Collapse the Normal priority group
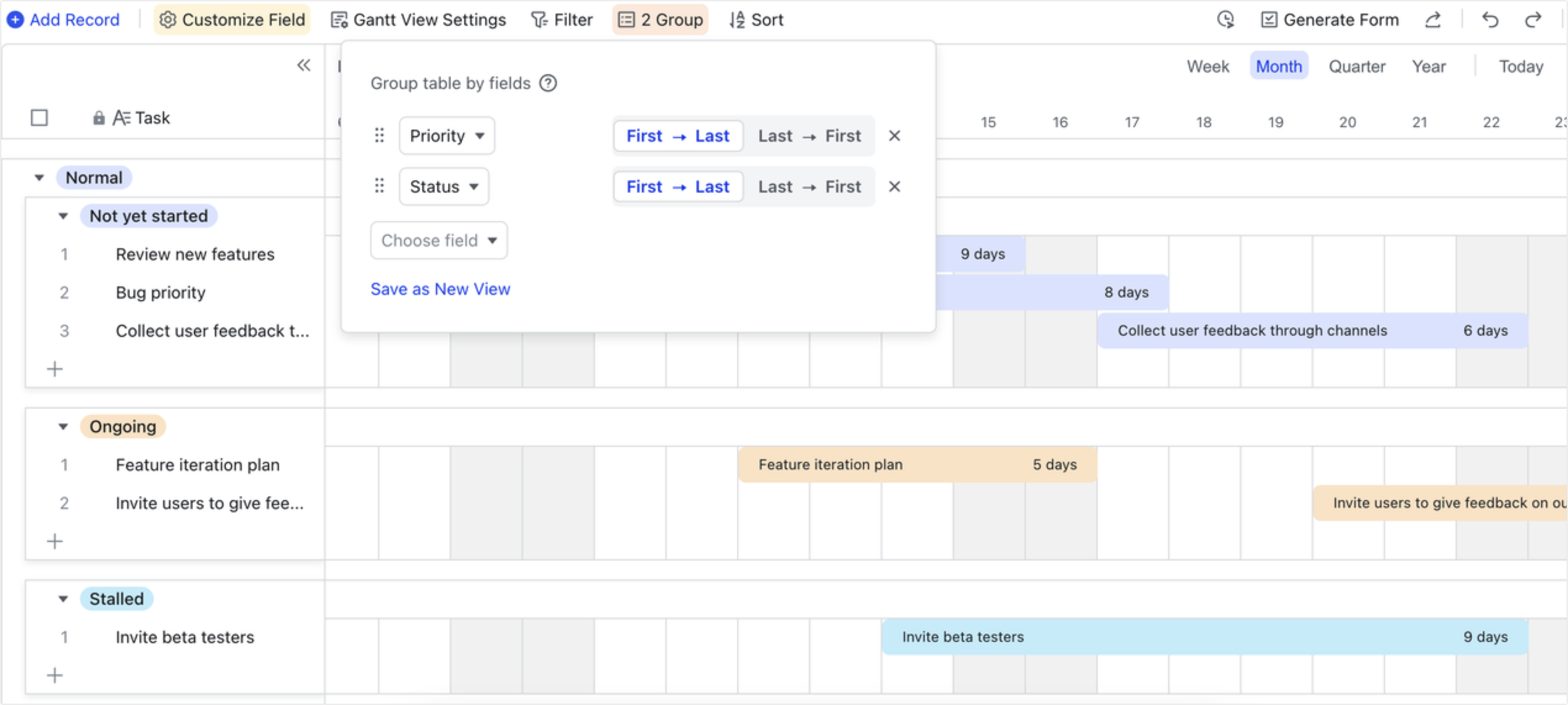This screenshot has width=1568, height=705. coord(40,178)
